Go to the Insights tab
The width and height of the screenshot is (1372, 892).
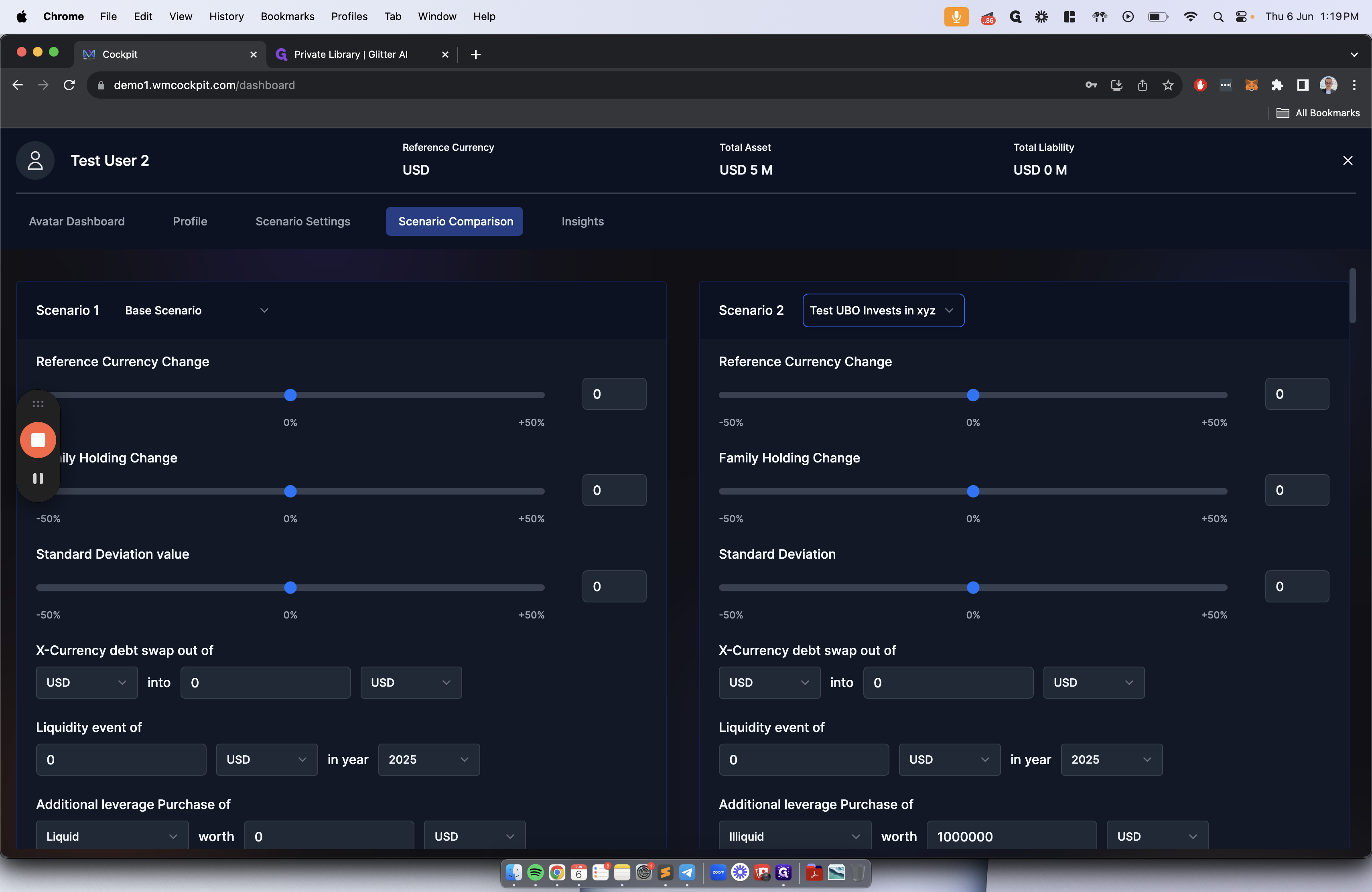(583, 221)
